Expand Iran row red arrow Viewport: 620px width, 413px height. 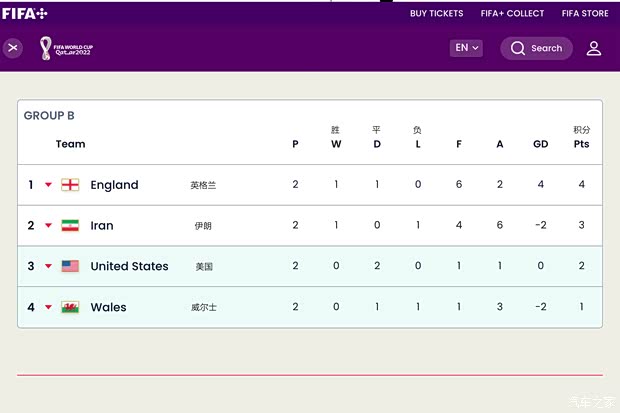[x=48, y=226]
